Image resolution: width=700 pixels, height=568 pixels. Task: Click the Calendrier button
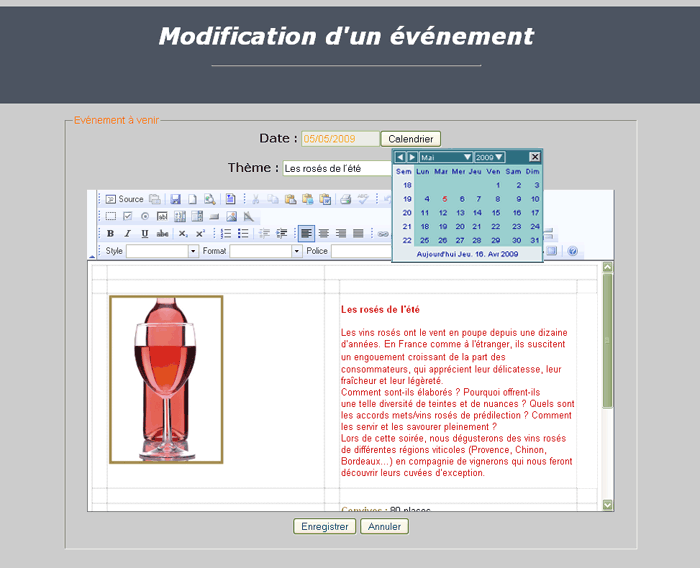coord(411,139)
